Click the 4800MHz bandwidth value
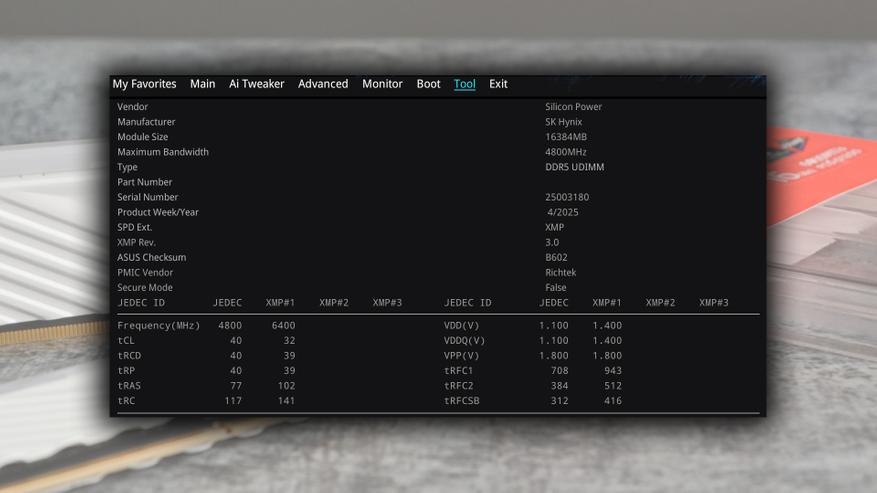This screenshot has height=493, width=877. (566, 152)
